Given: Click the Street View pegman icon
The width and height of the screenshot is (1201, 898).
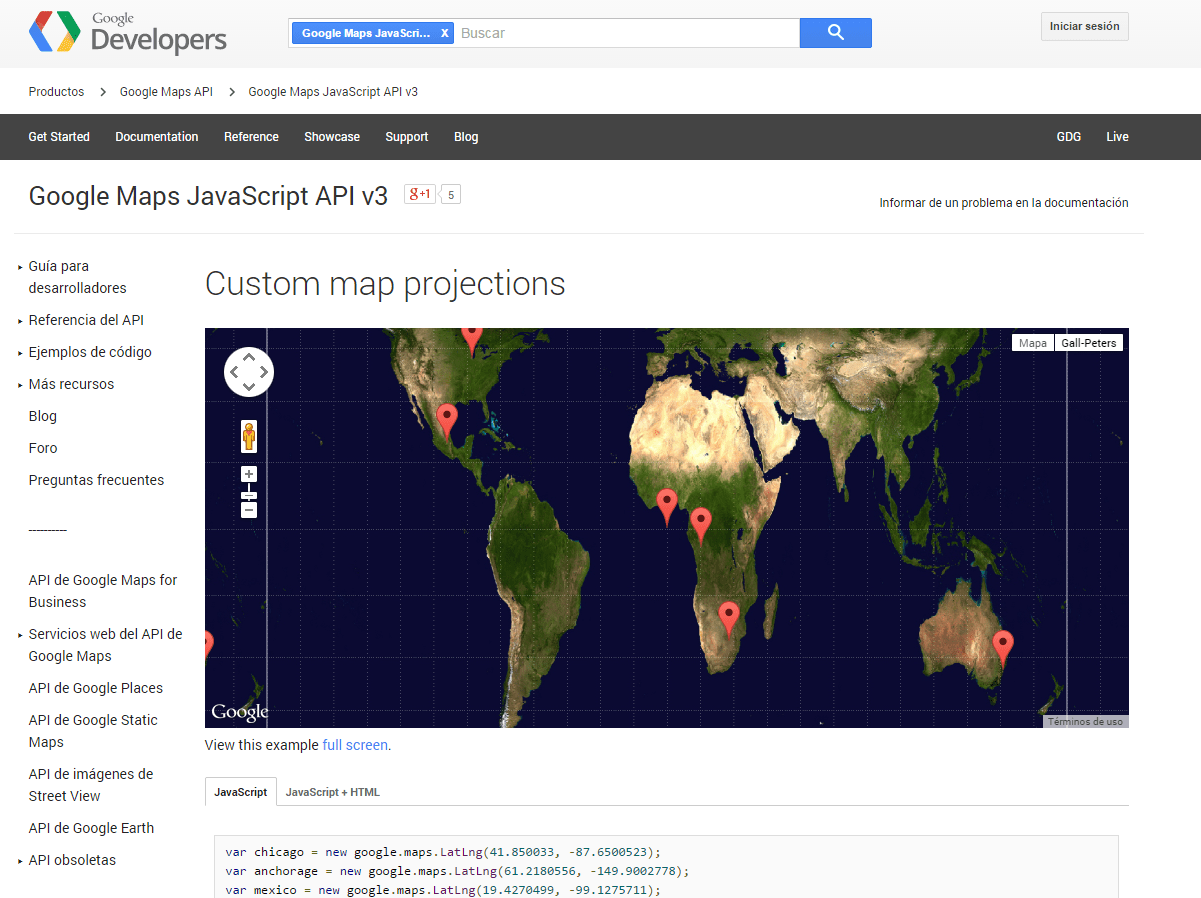Looking at the screenshot, I should click(x=249, y=436).
